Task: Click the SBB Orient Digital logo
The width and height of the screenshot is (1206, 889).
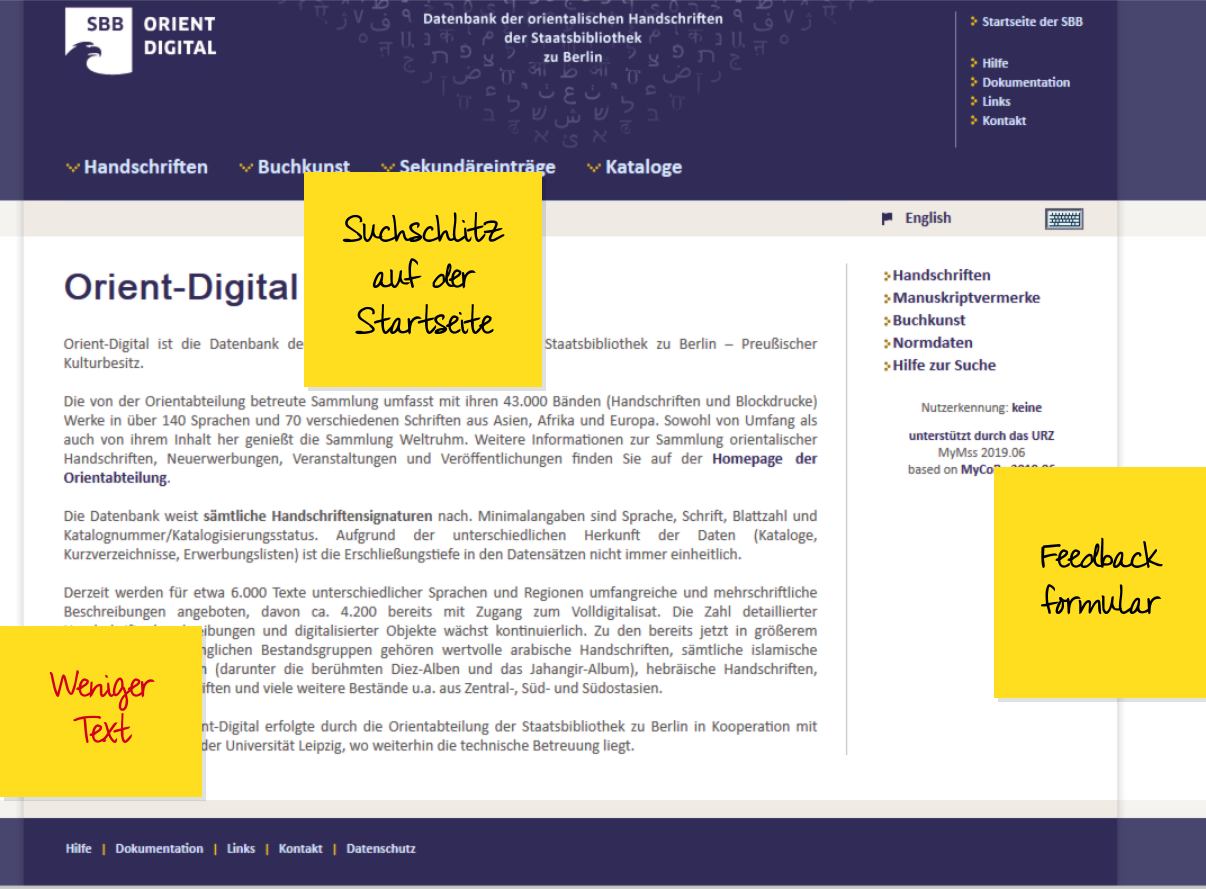Action: [x=141, y=41]
